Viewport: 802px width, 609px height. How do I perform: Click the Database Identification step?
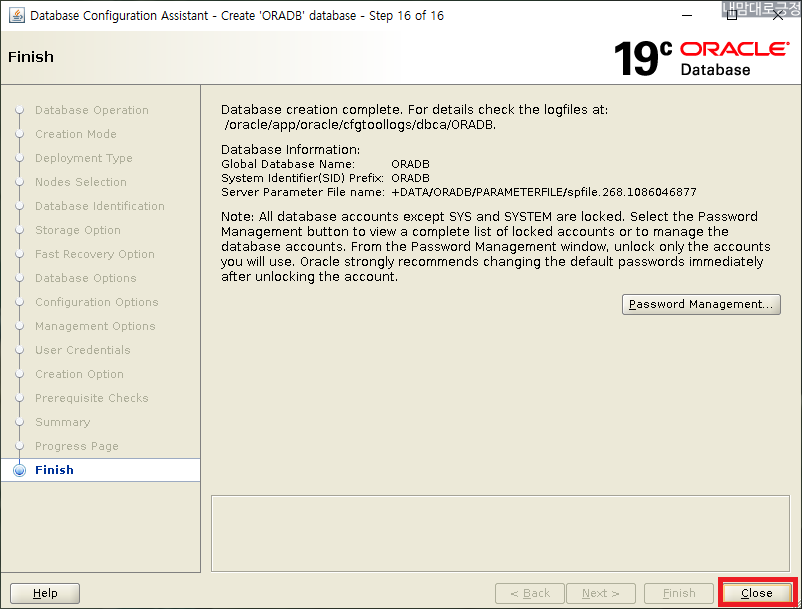click(x=100, y=206)
